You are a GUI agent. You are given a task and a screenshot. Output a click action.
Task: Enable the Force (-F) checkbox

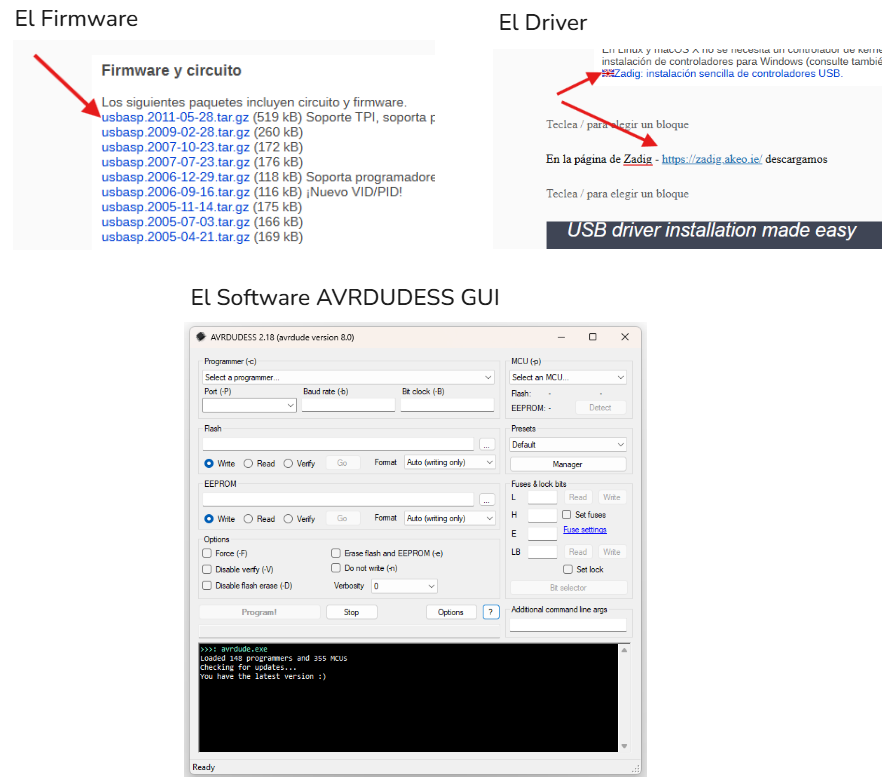pyautogui.click(x=207, y=553)
